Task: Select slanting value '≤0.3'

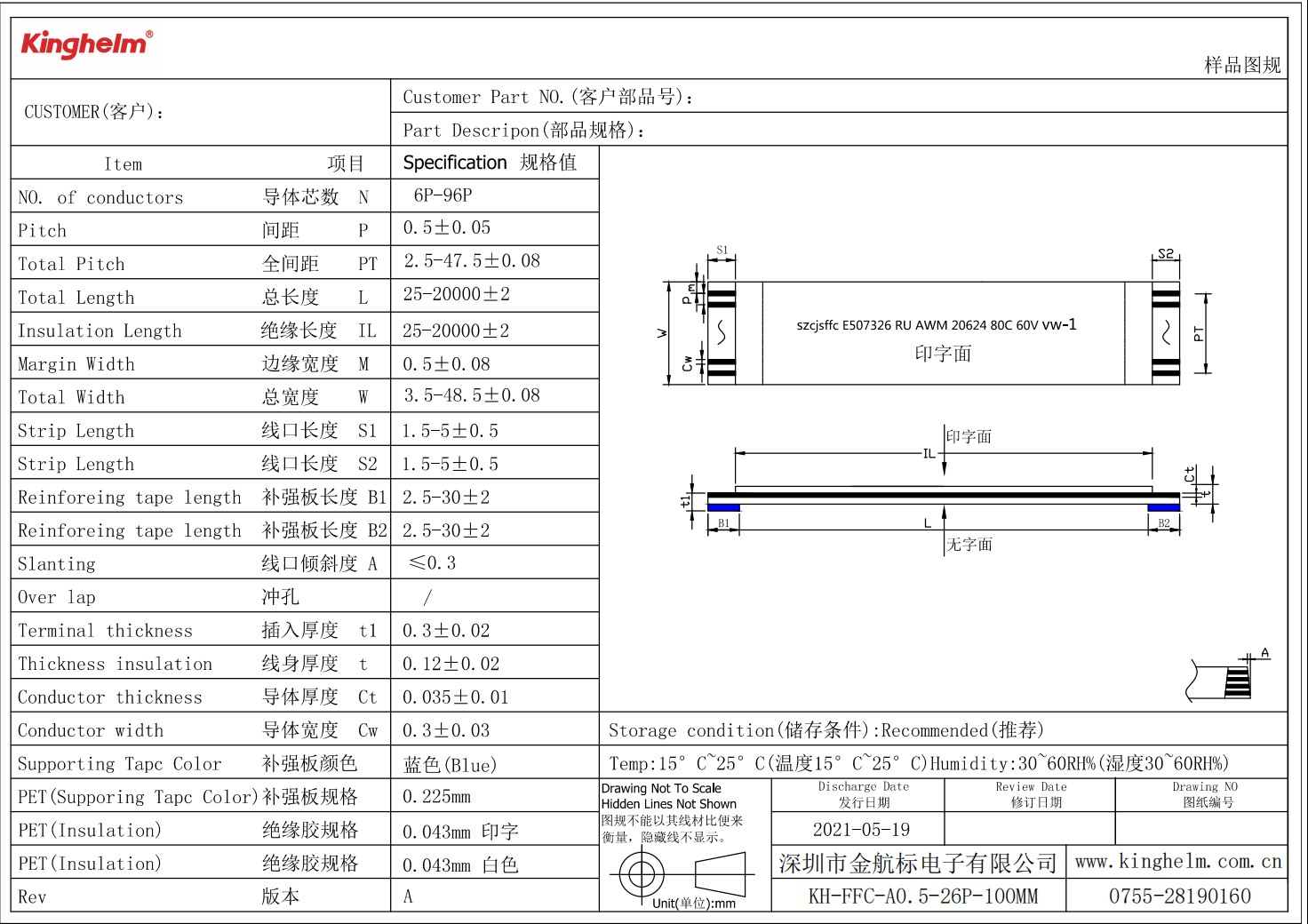Action: [432, 563]
